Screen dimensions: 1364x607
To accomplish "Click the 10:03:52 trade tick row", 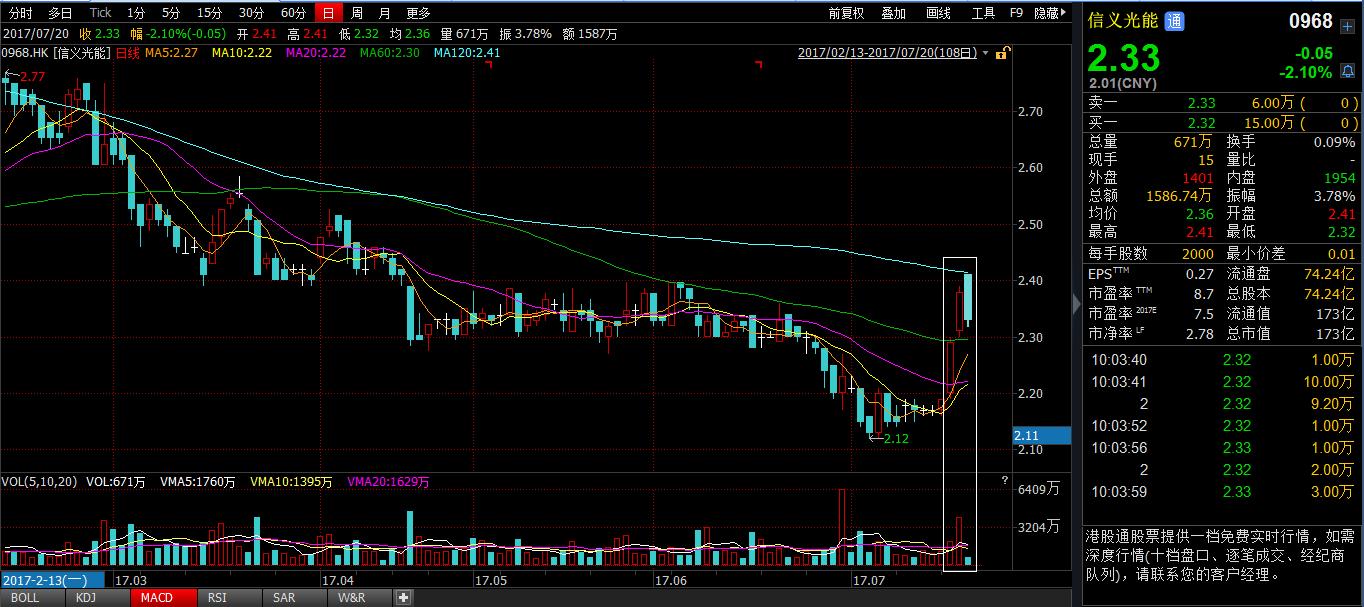I will (1223, 426).
